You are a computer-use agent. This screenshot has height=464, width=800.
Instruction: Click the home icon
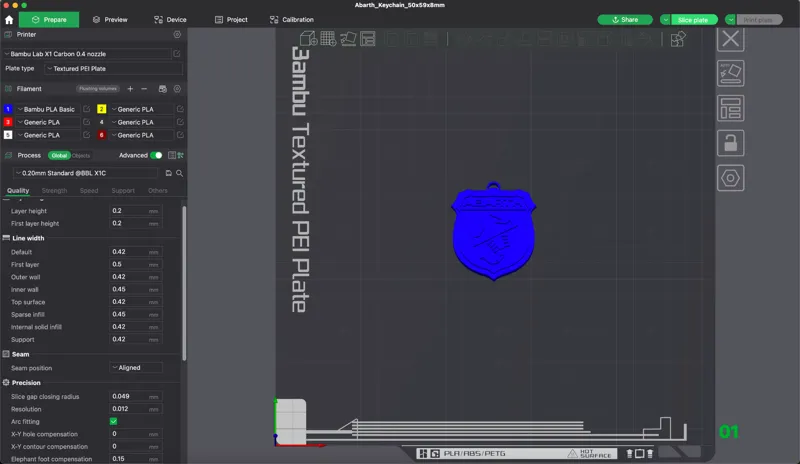(9, 20)
